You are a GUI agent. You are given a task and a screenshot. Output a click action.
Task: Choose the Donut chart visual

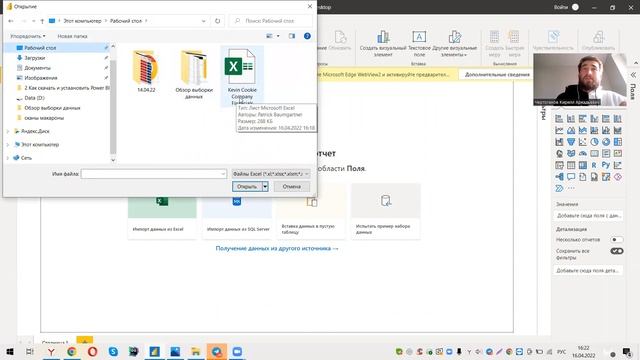606,142
